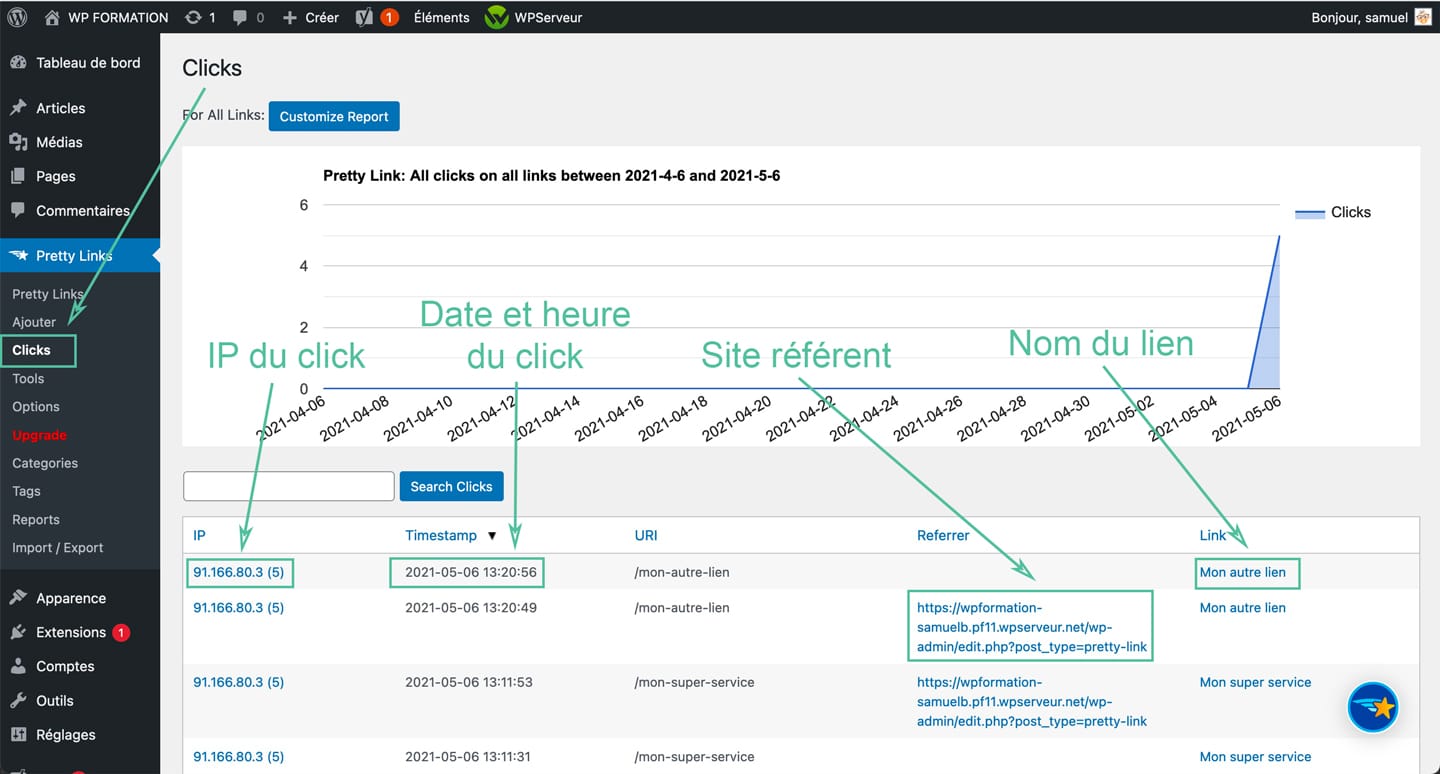Click inside the clicks search field

(x=288, y=486)
